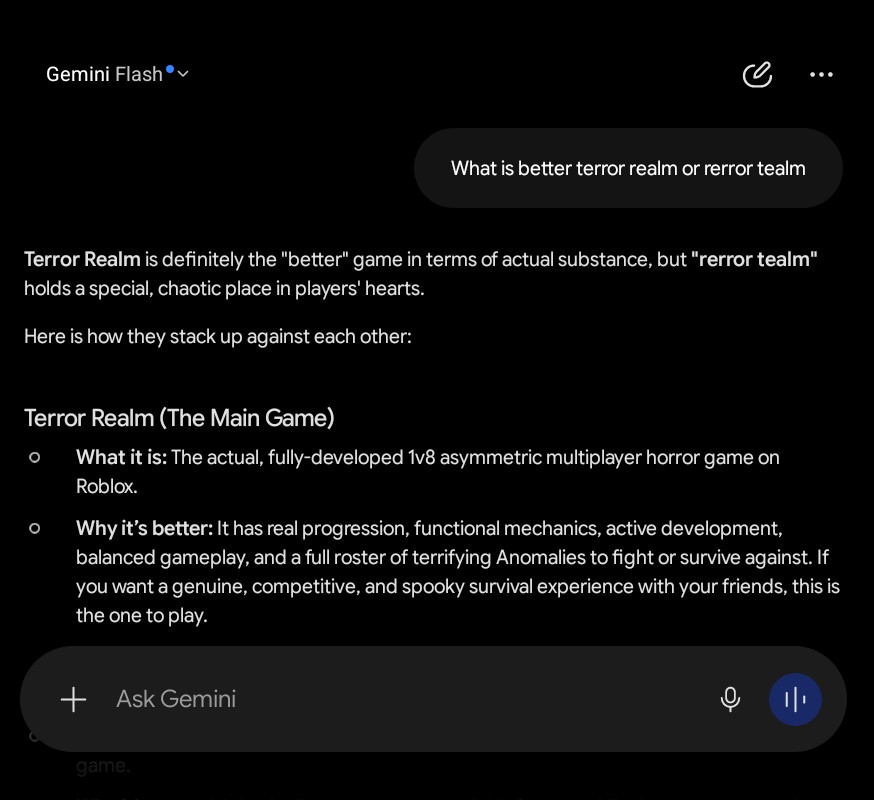Click bold 'Terror Realm' at response start
The height and width of the screenshot is (800, 874).
point(82,260)
